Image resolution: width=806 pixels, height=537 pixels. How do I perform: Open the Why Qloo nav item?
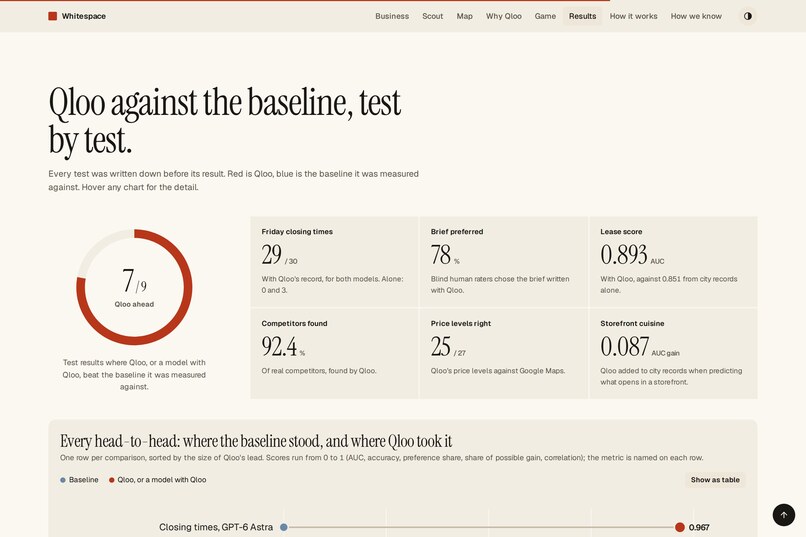(503, 16)
